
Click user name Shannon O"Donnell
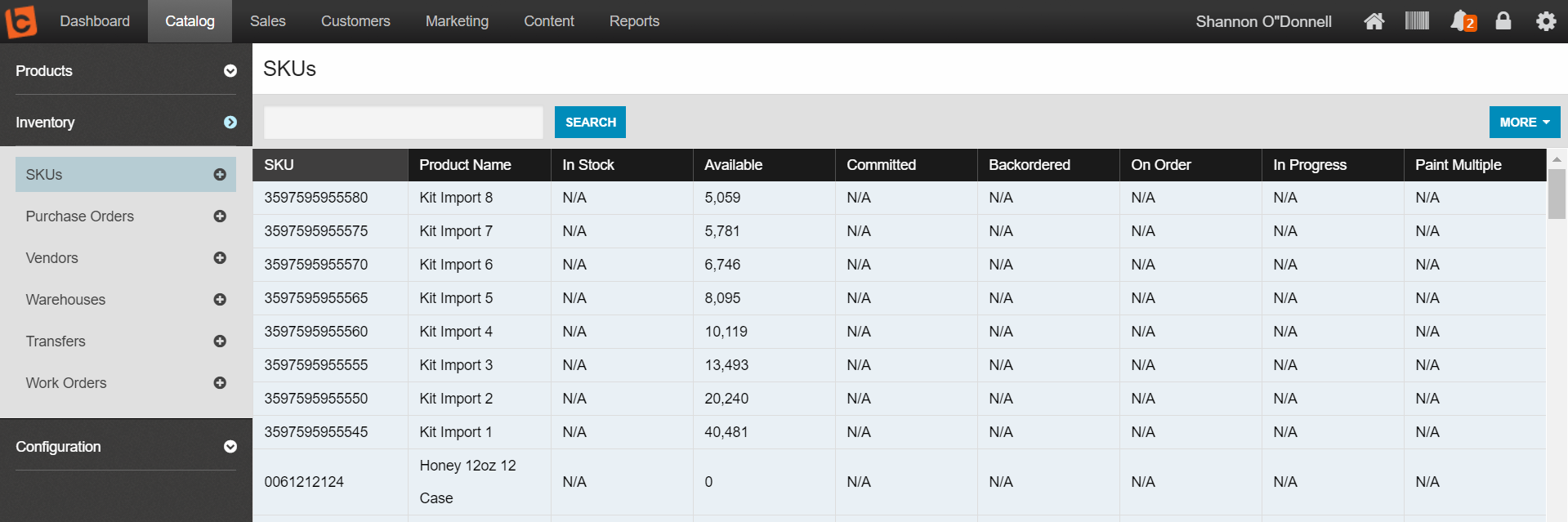[1263, 22]
